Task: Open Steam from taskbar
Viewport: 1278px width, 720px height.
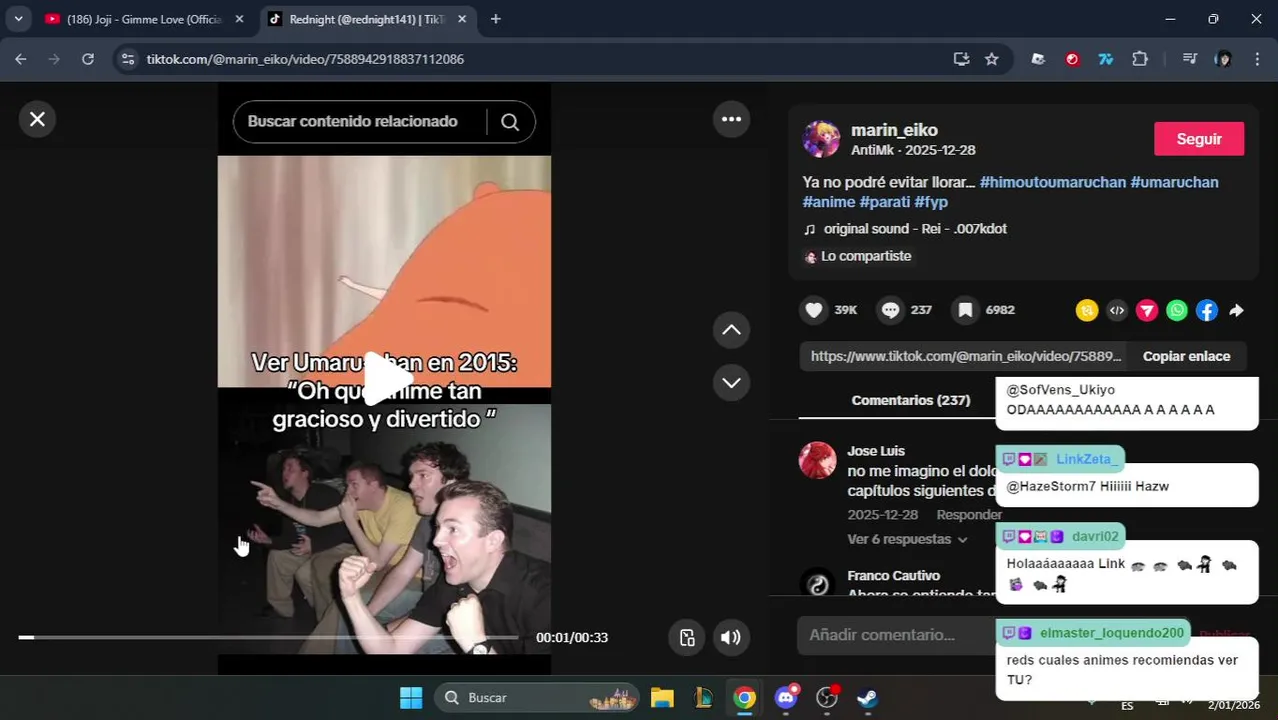Action: tap(868, 698)
